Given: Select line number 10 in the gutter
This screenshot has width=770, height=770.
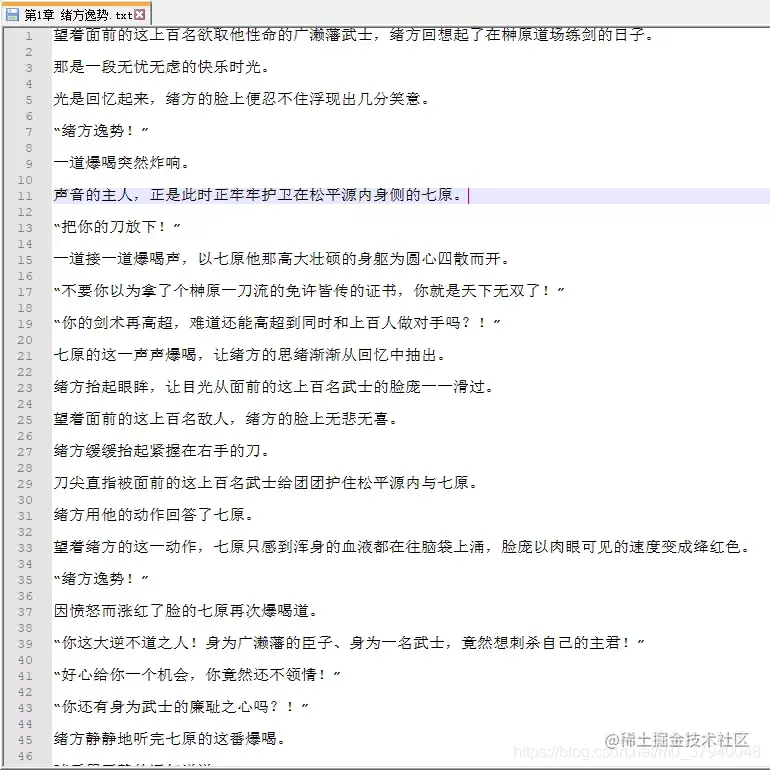Looking at the screenshot, I should coord(25,180).
